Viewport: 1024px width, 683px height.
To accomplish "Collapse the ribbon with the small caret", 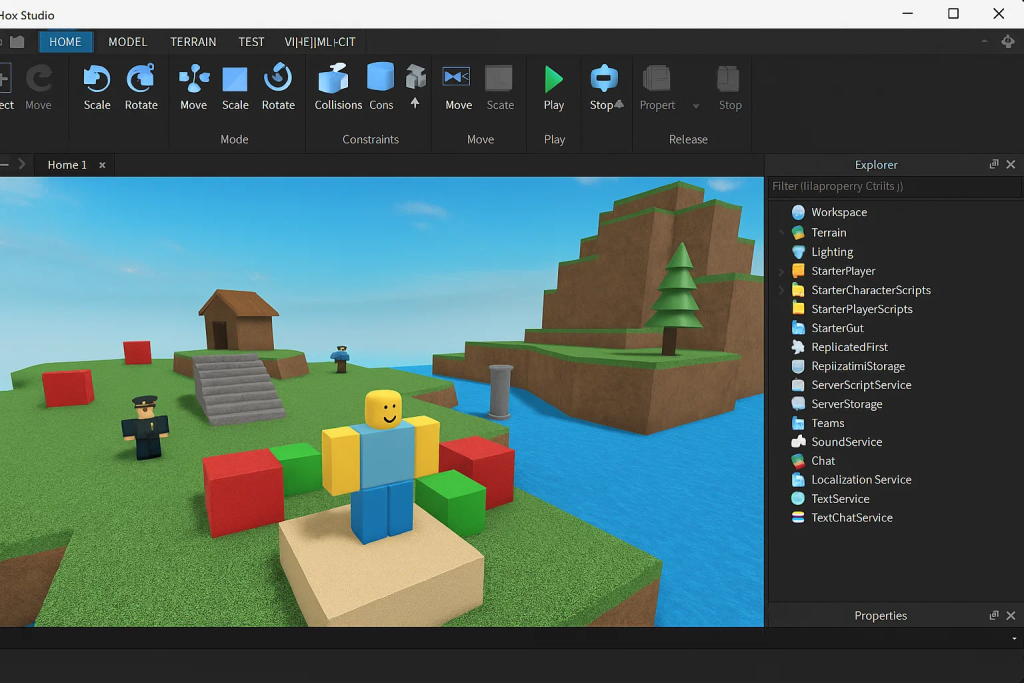I will point(984,42).
